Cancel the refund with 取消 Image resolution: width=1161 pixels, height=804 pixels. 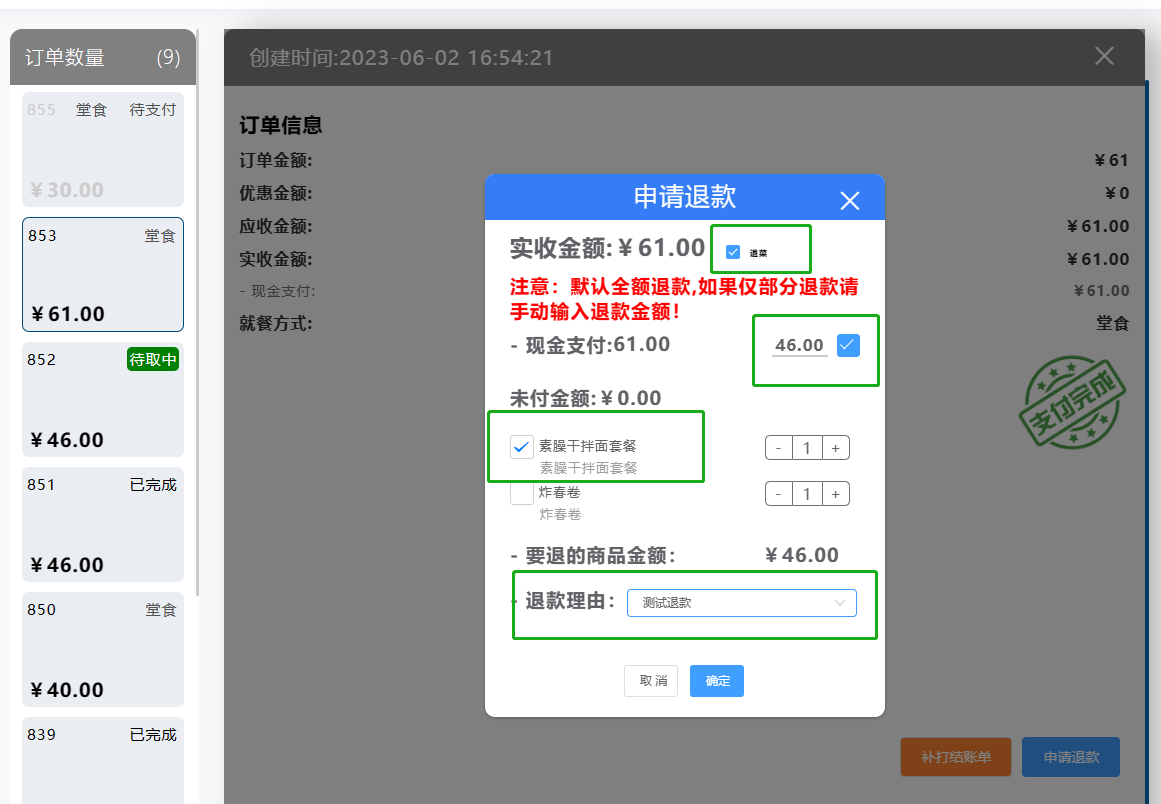pos(651,680)
